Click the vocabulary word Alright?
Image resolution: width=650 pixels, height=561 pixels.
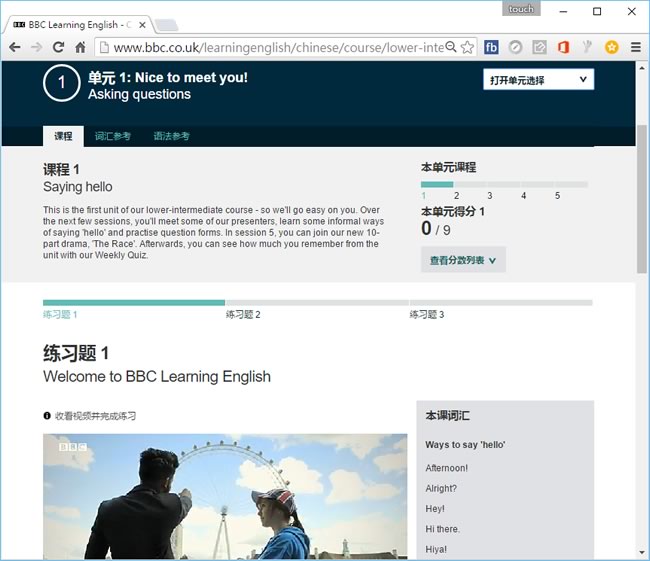pos(441,488)
